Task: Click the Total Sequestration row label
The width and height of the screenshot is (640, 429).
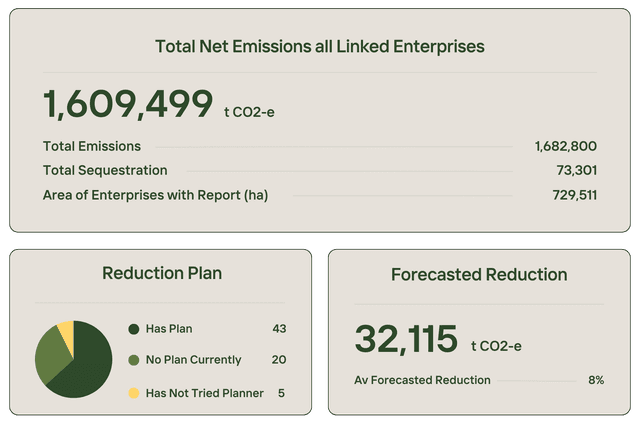Action: [105, 170]
